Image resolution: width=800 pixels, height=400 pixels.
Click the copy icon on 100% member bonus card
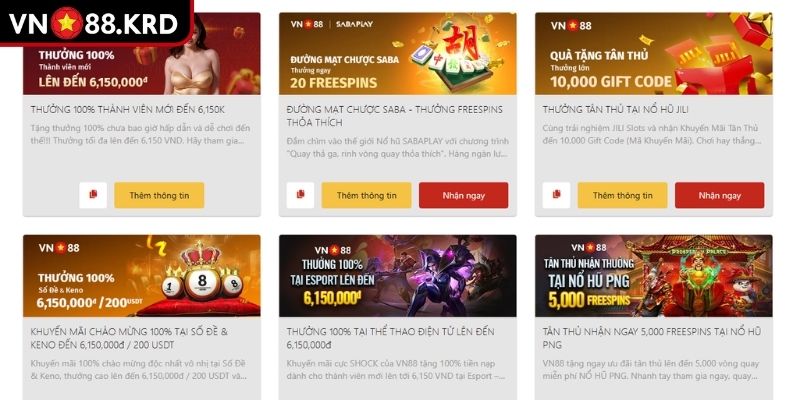pyautogui.click(x=93, y=195)
